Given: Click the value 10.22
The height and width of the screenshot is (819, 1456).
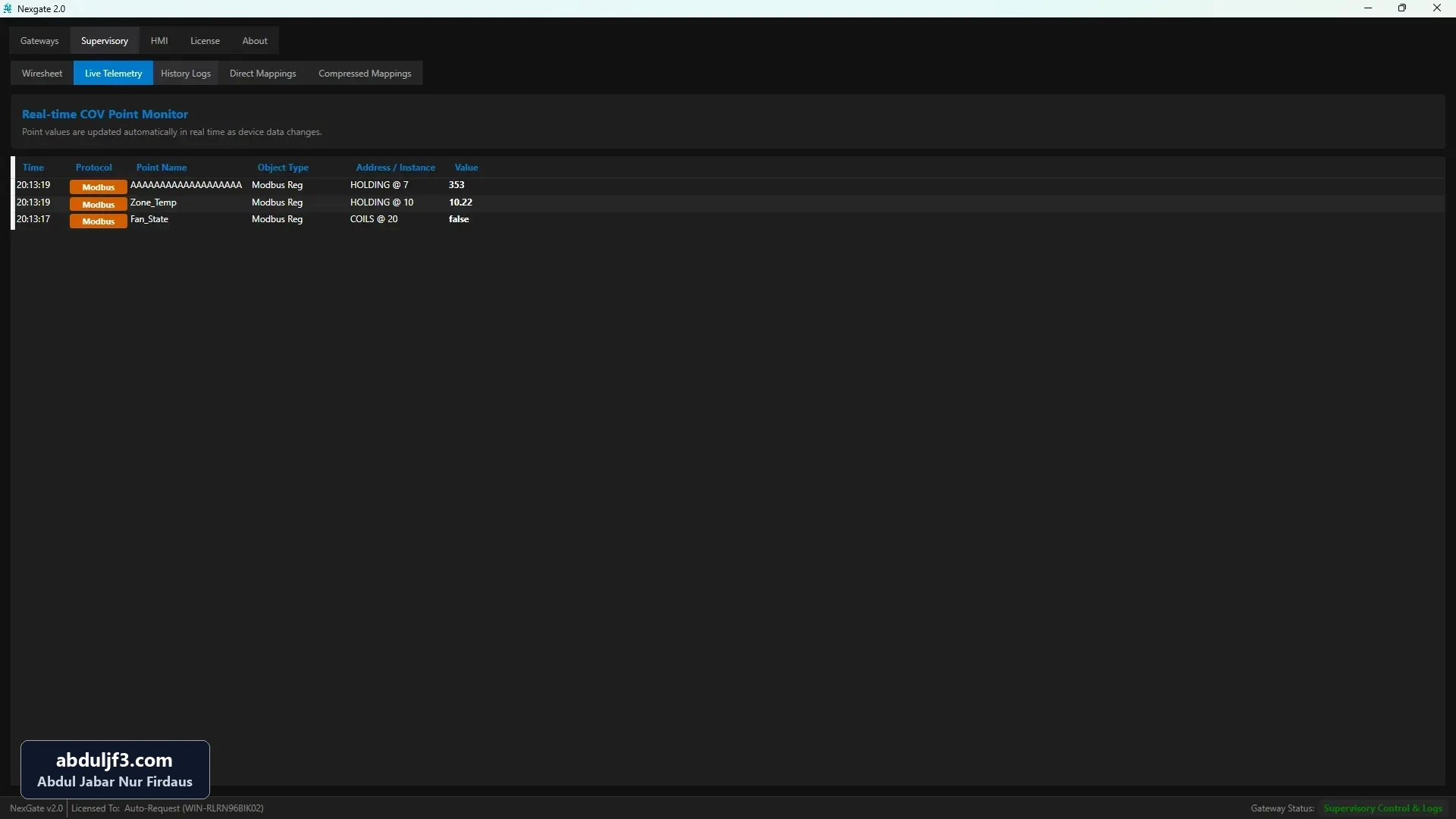Looking at the screenshot, I should [x=460, y=202].
